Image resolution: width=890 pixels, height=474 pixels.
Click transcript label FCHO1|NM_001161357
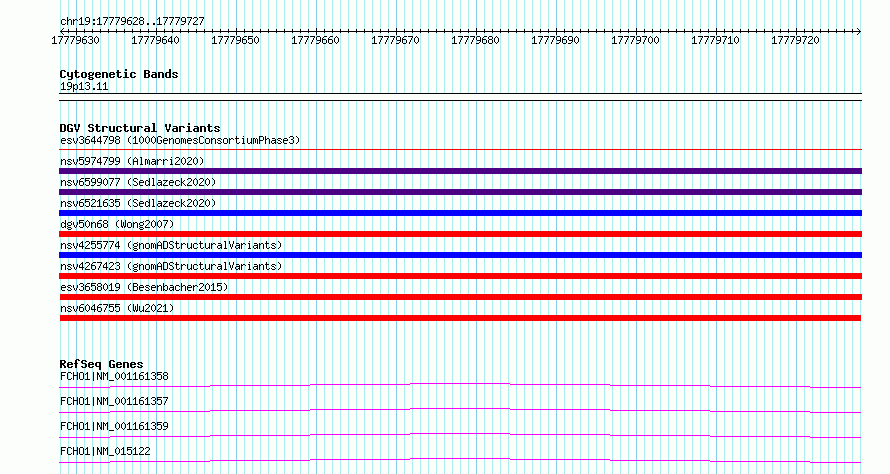(x=114, y=401)
